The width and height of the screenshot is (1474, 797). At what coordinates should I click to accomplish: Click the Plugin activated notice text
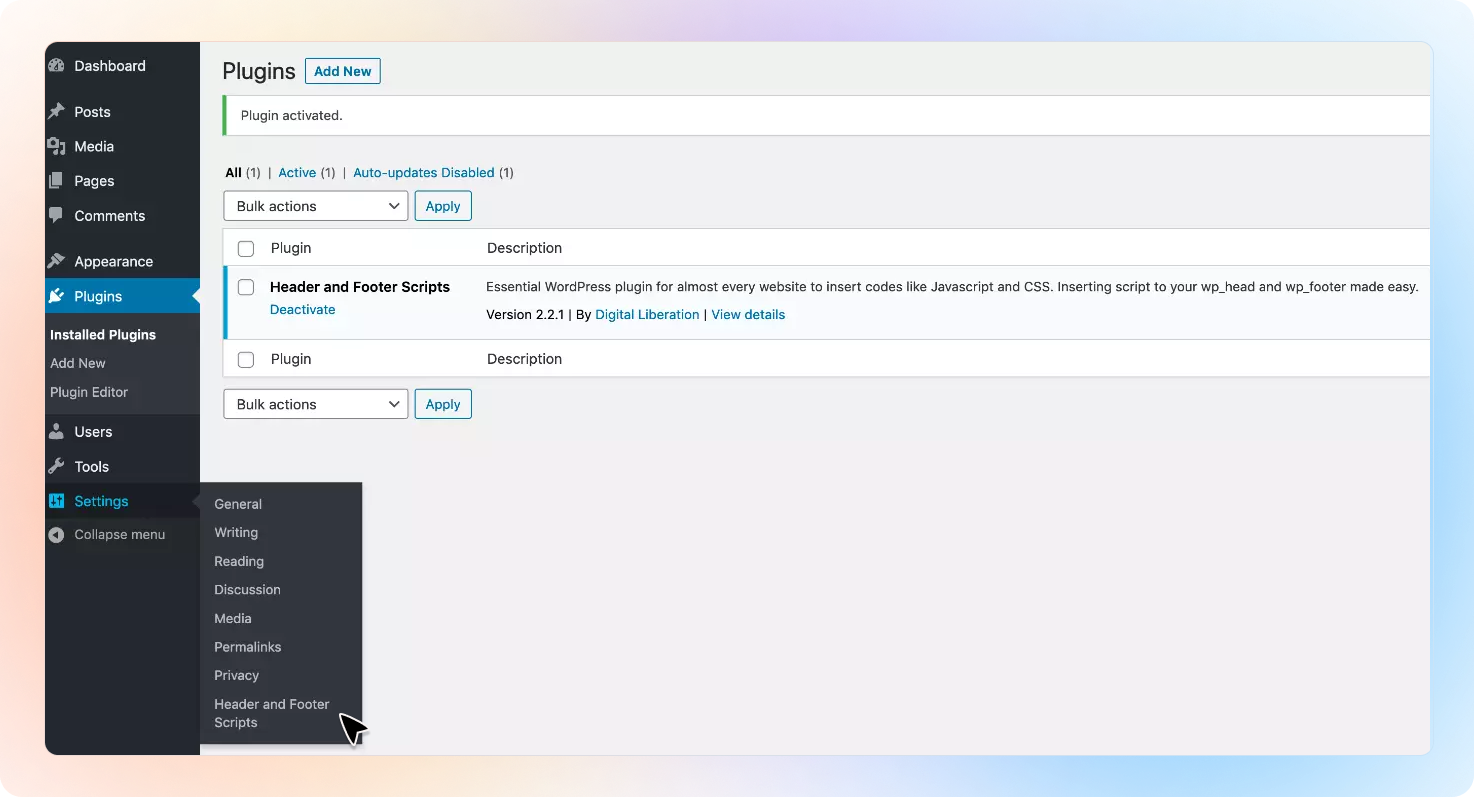click(292, 116)
